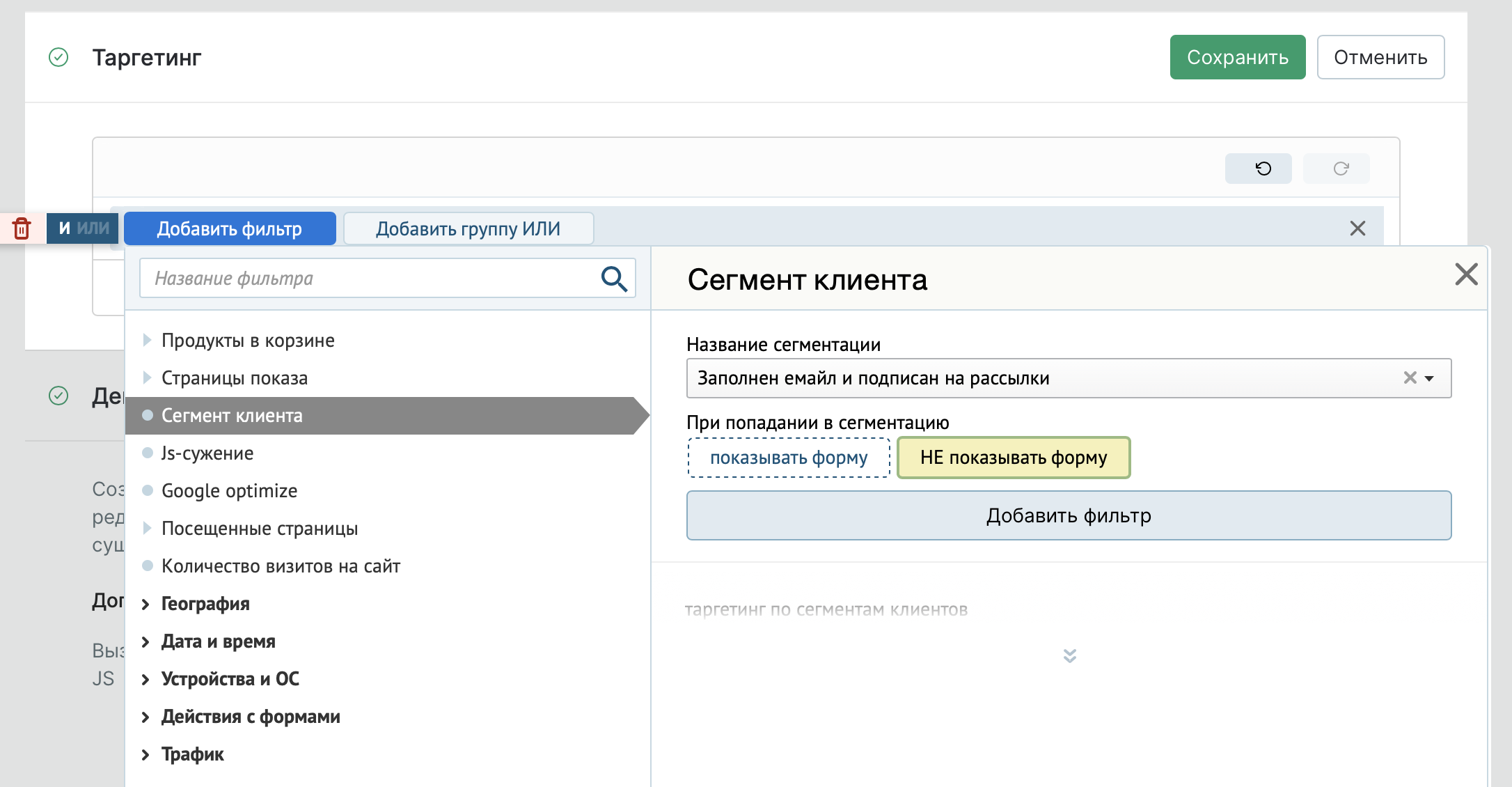Image resolution: width=1512 pixels, height=787 pixels.
Task: Click the green checkmark next to Таргетинг
Action: click(58, 57)
